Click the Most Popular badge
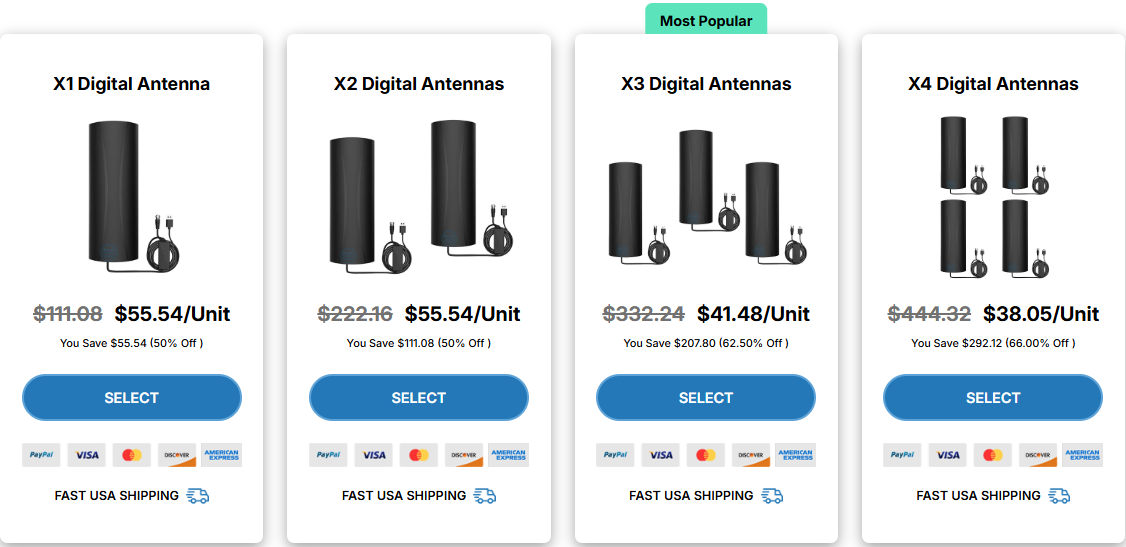 tap(706, 21)
